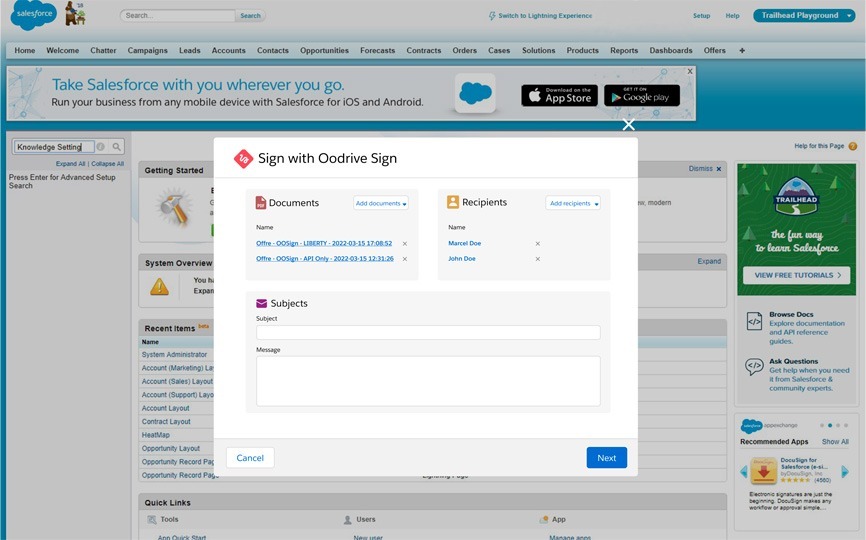Close the mobile app banner
866x540 pixels.
[690, 71]
